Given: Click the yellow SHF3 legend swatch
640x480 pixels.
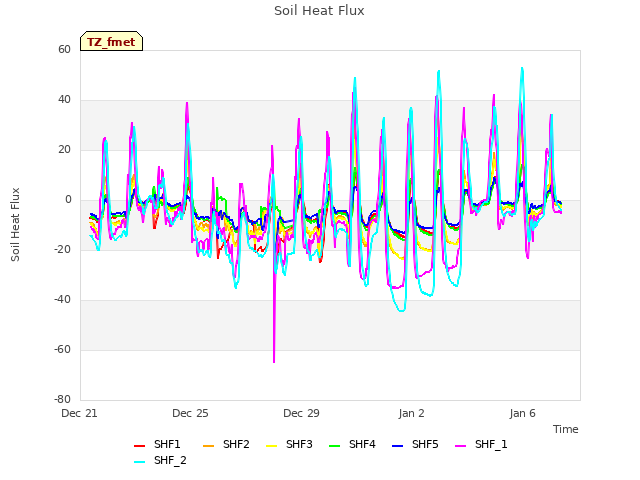Looking at the screenshot, I should (x=271, y=446).
